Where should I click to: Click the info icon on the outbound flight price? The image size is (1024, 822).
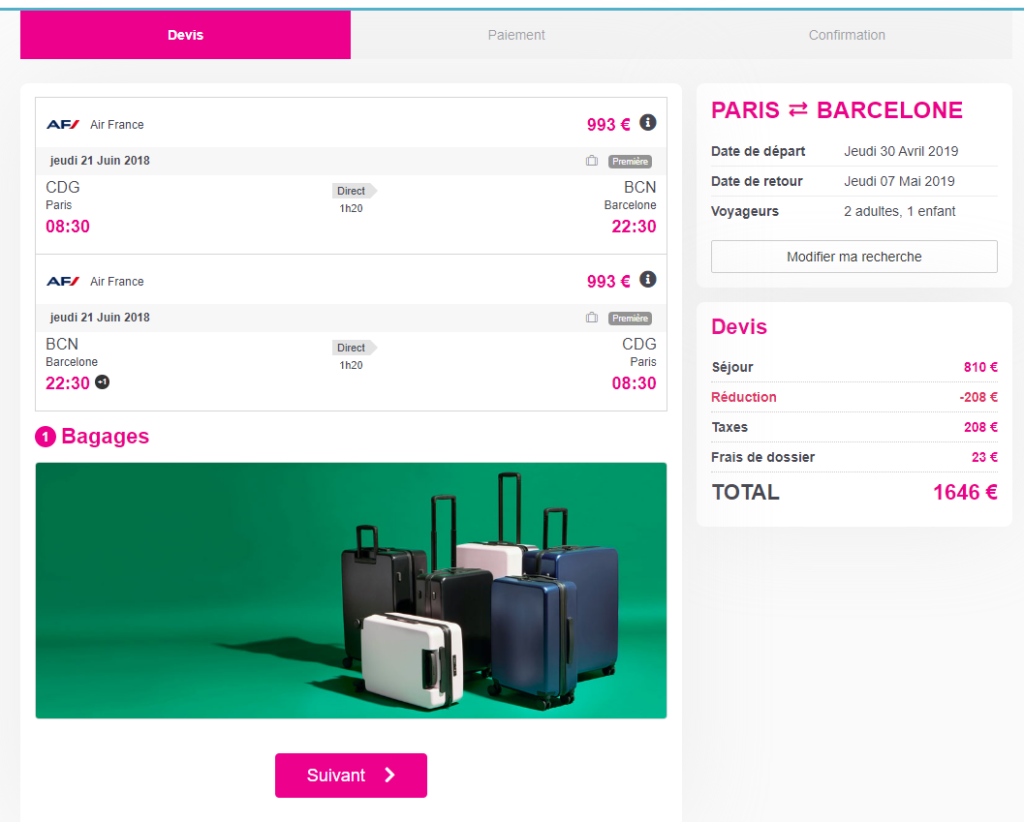coord(648,123)
